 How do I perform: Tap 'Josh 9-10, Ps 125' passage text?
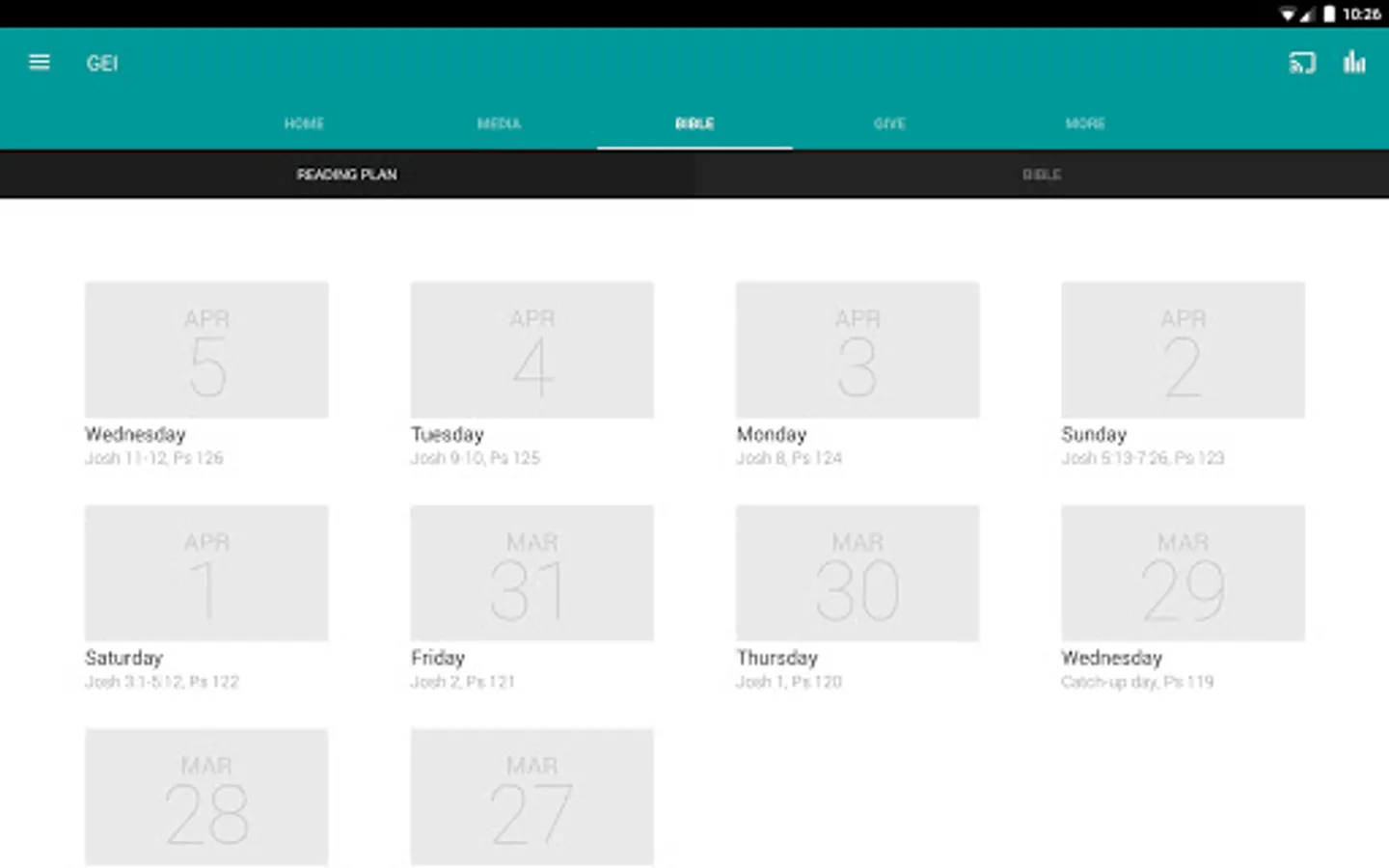pos(476,458)
